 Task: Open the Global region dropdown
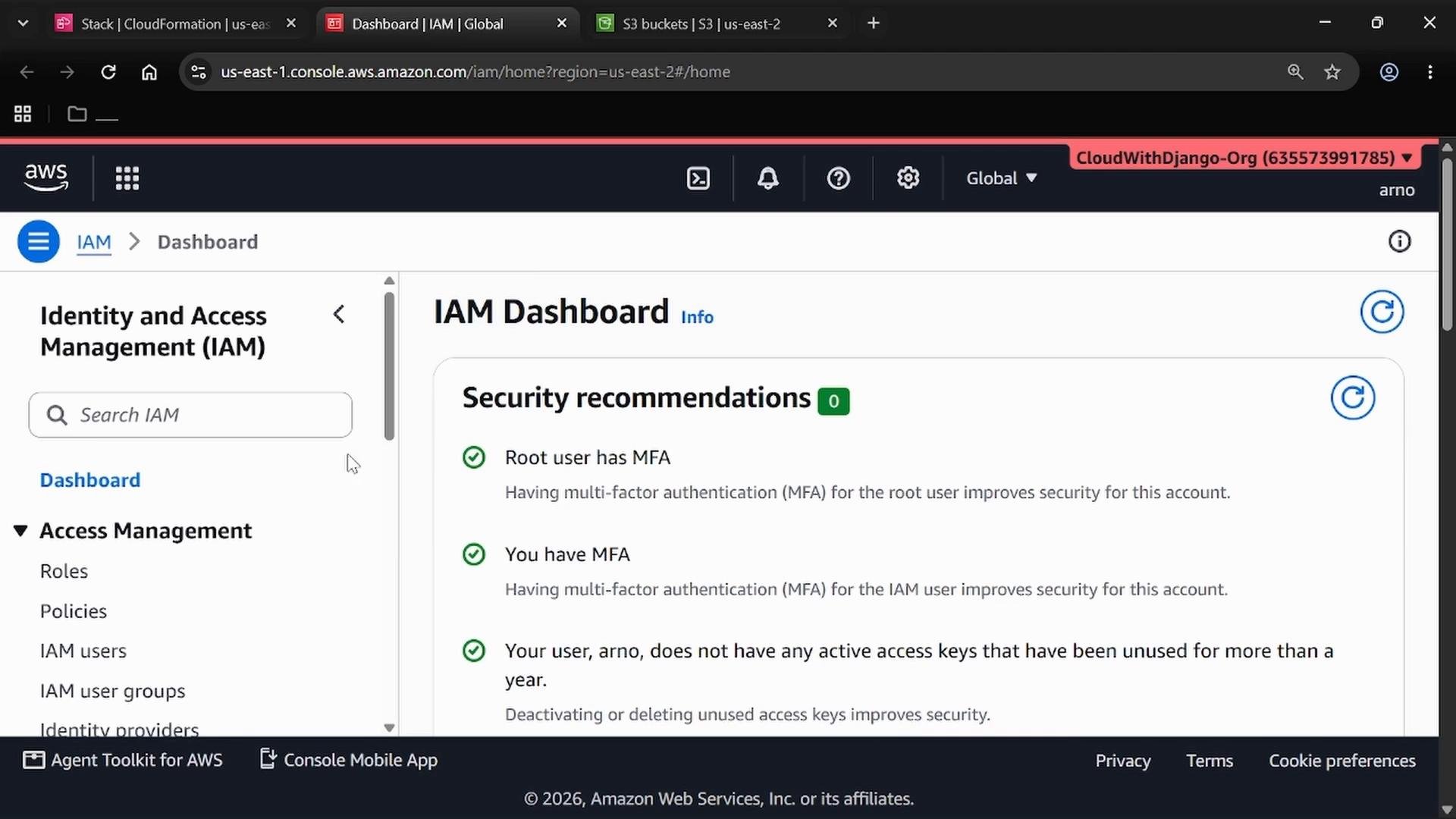click(x=1001, y=178)
